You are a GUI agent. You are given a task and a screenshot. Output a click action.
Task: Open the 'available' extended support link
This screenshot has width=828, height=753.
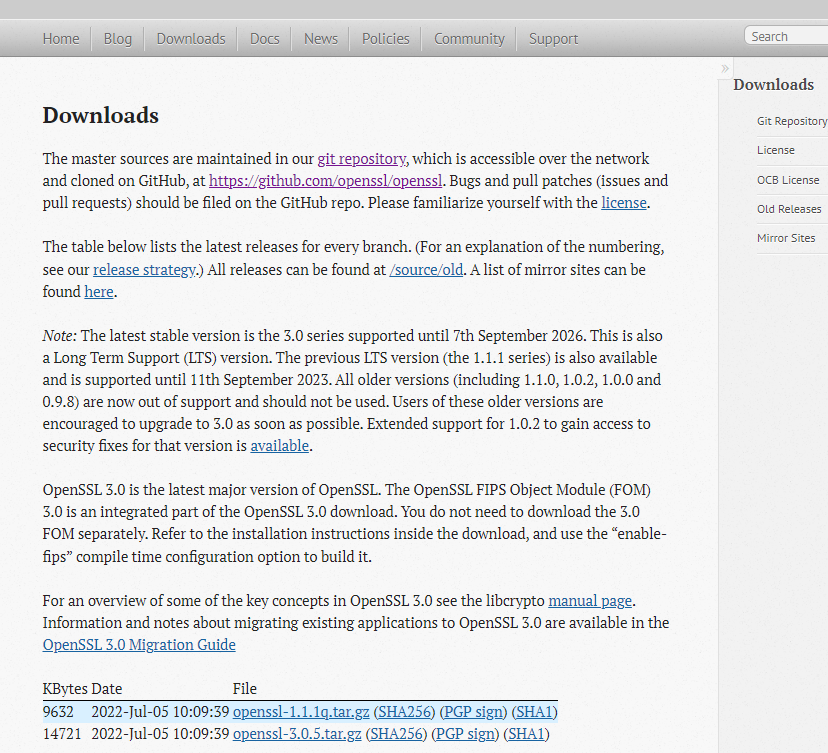coord(279,446)
